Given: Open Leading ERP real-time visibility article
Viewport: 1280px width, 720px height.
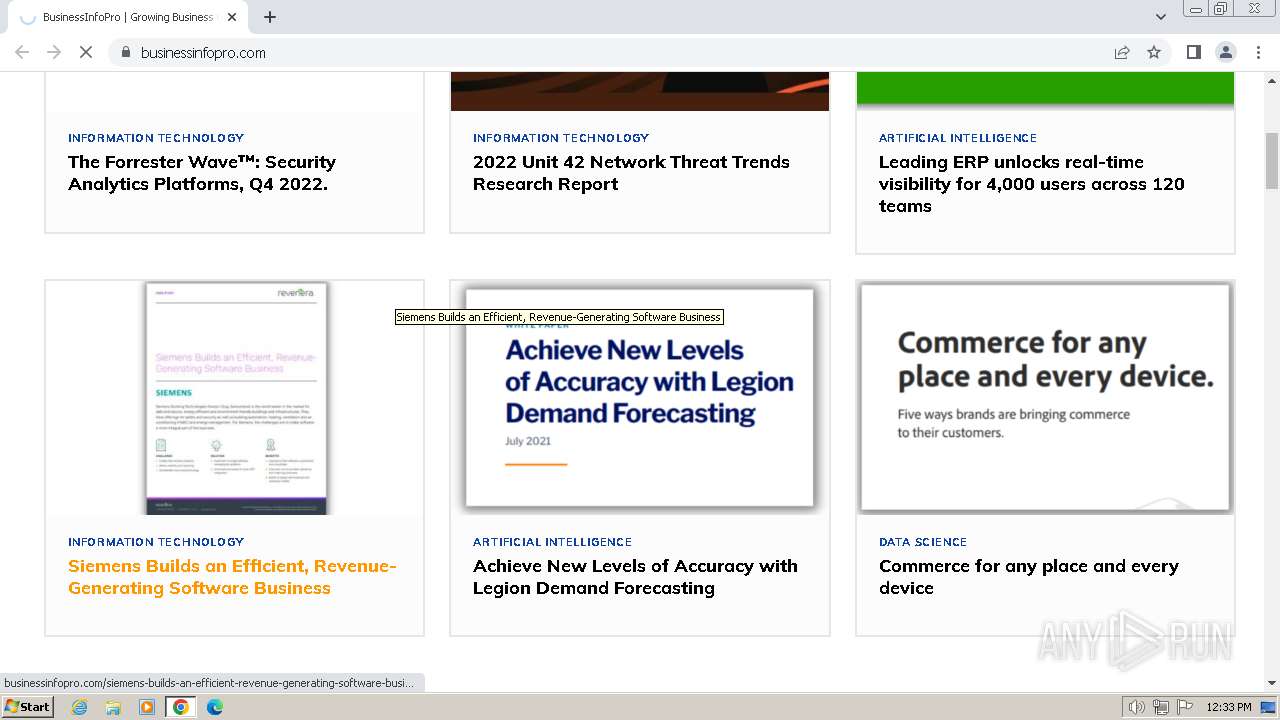Looking at the screenshot, I should click(1031, 184).
